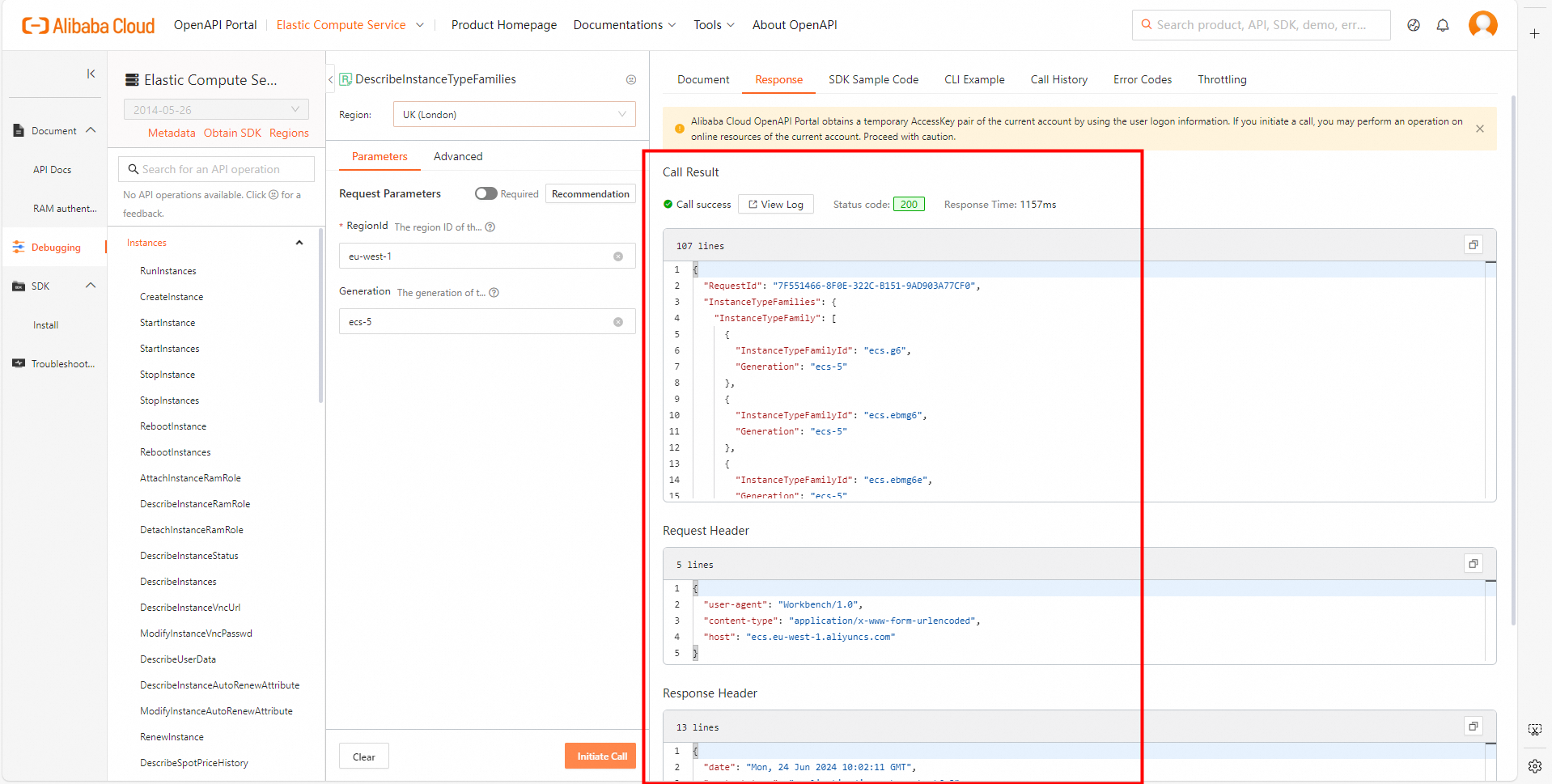1552x784 pixels.
Task: Open the Regions link
Action: pyautogui.click(x=289, y=133)
